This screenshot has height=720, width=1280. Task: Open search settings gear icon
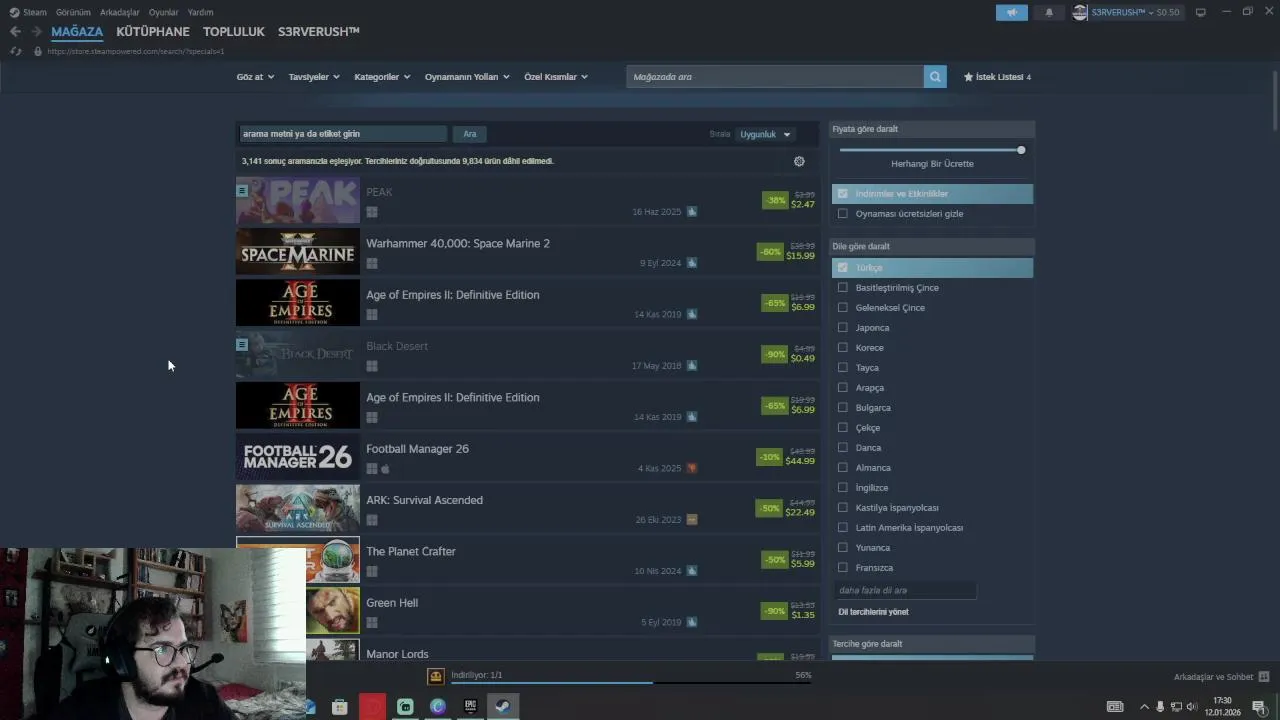[799, 161]
